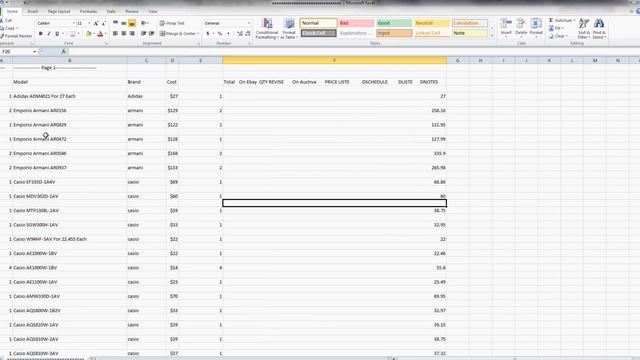
Task: Apply the Linked Cell style
Action: coord(432,33)
